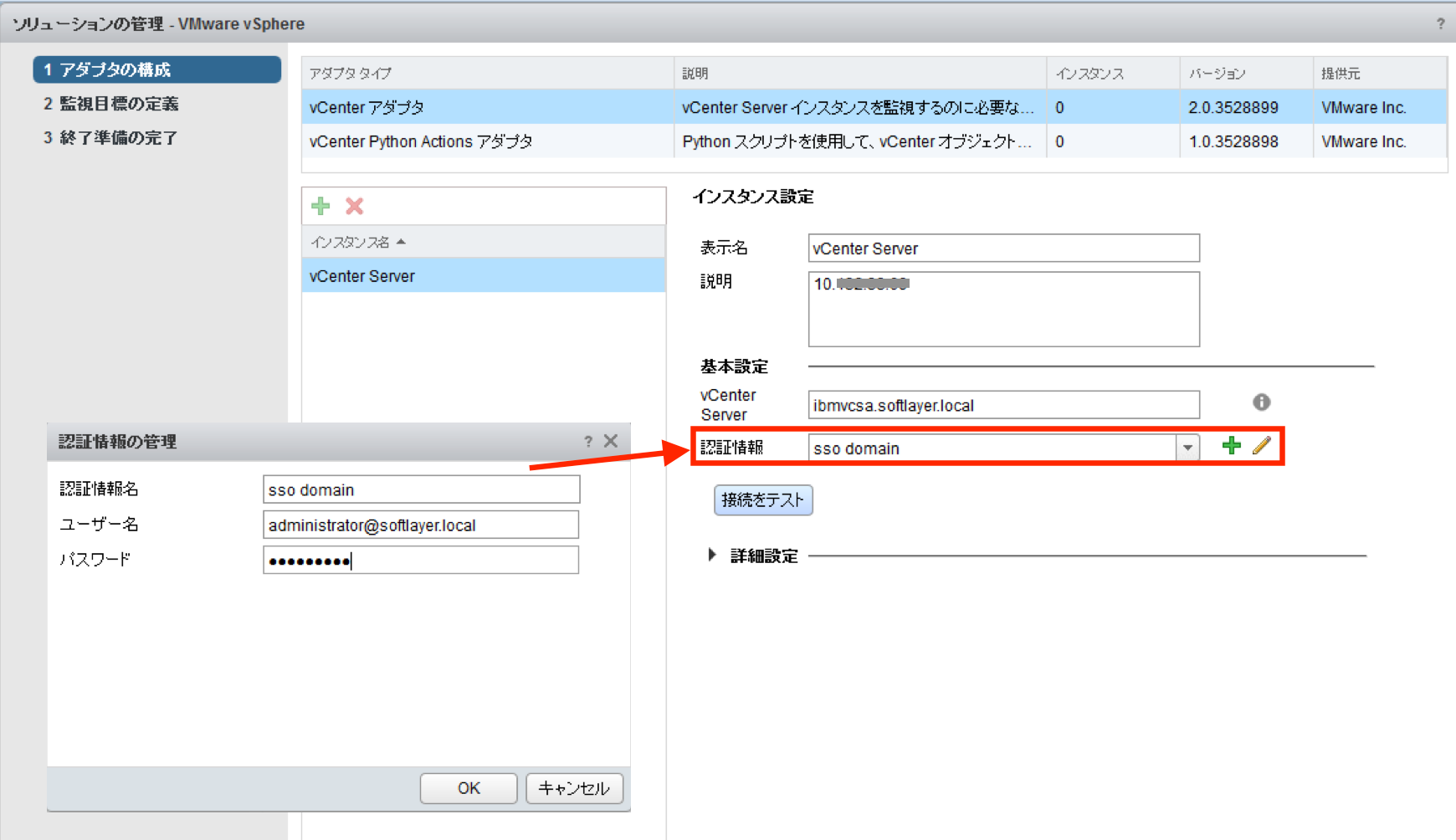
Task: Go to step 3 終了準備の完了
Action: [110, 137]
